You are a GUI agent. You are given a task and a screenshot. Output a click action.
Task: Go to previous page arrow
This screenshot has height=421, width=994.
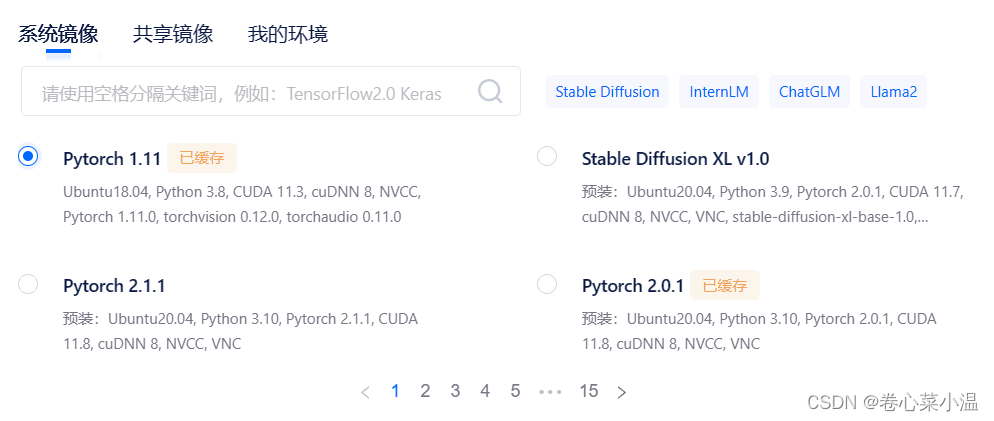click(365, 392)
